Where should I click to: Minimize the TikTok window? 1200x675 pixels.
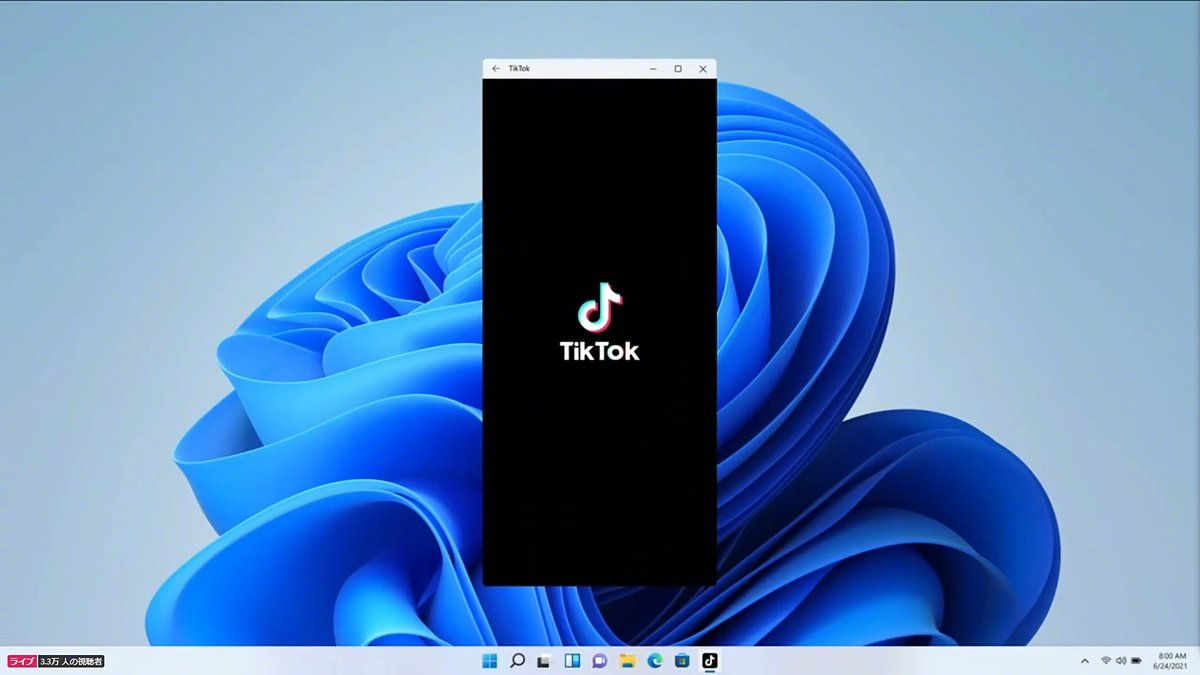pos(653,68)
